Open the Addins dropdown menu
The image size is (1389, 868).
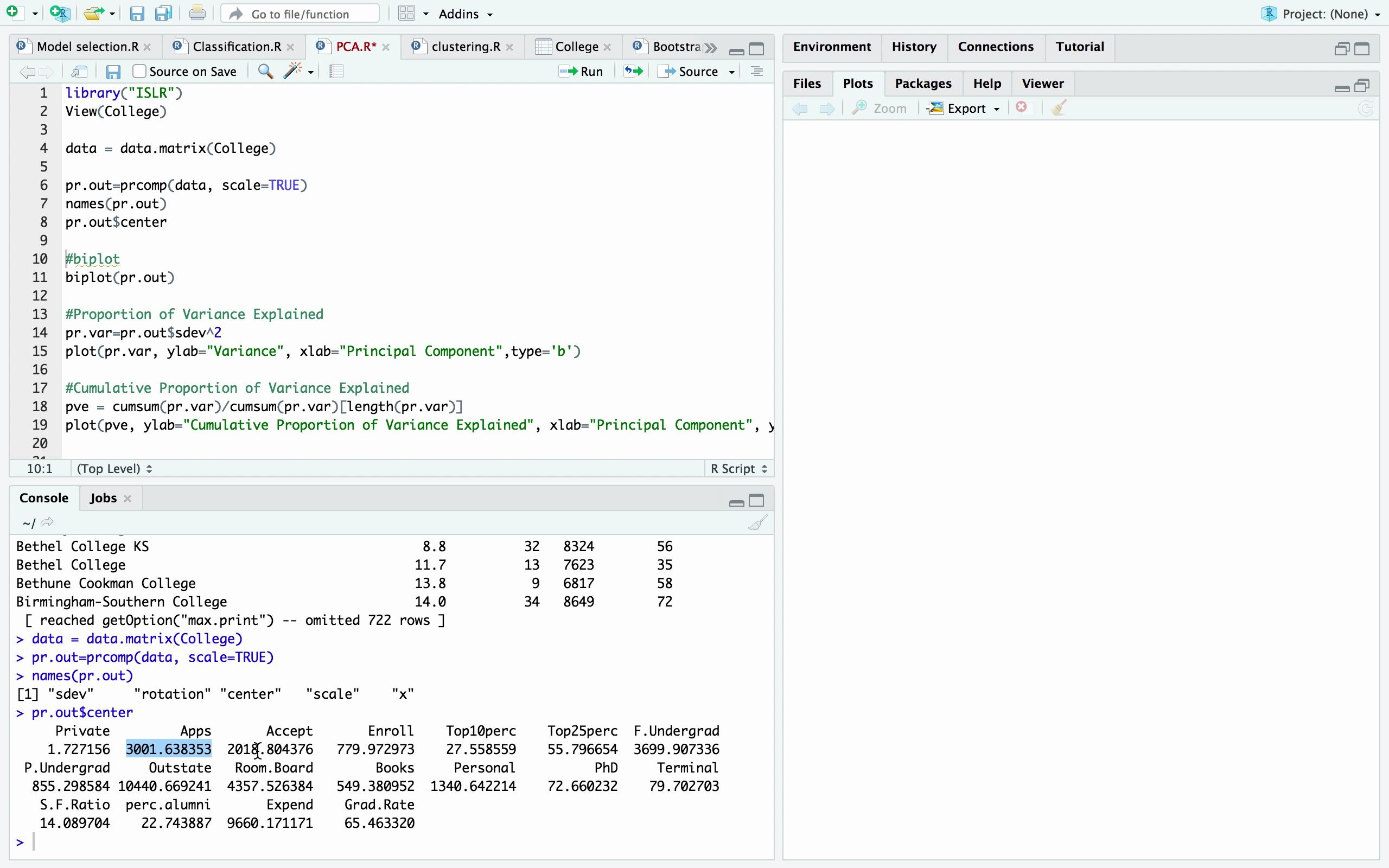[x=466, y=14]
